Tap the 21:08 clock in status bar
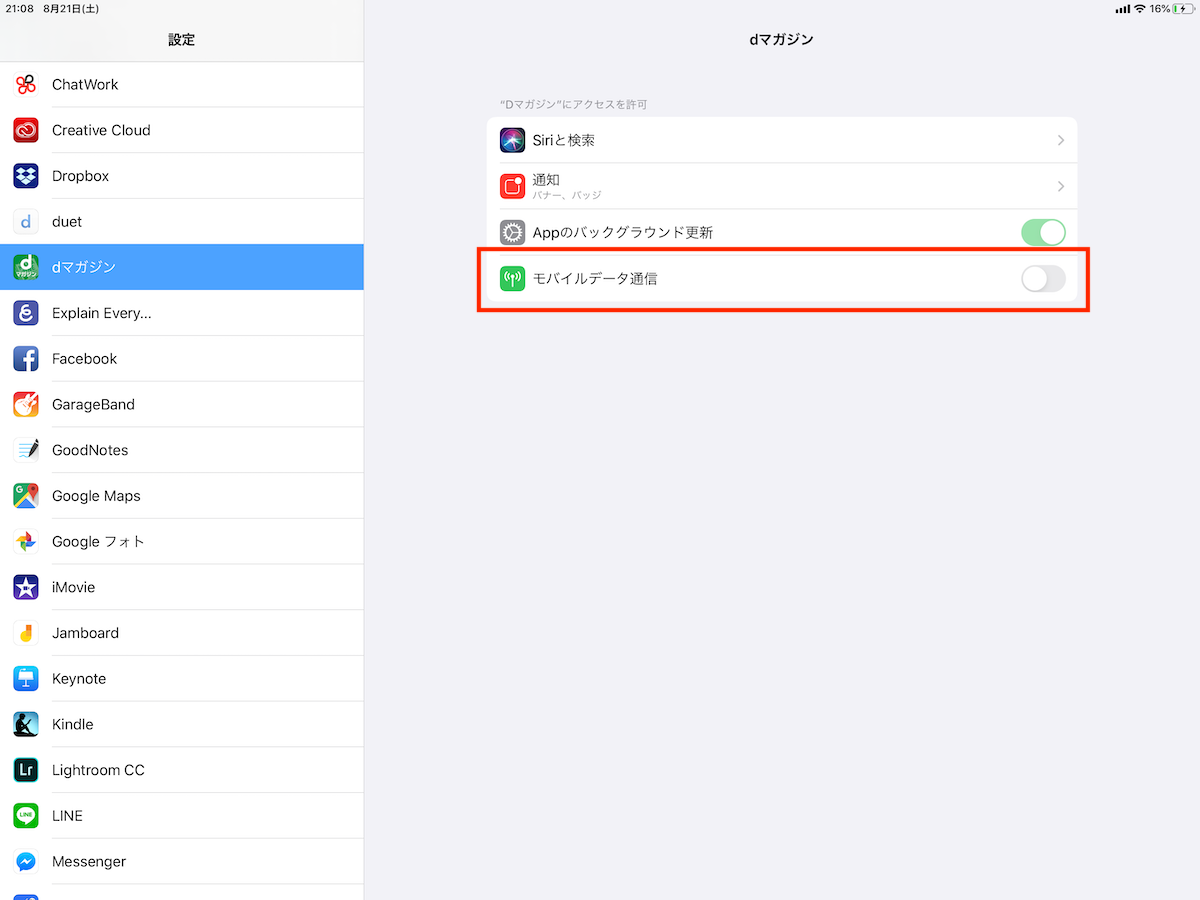 point(19,8)
